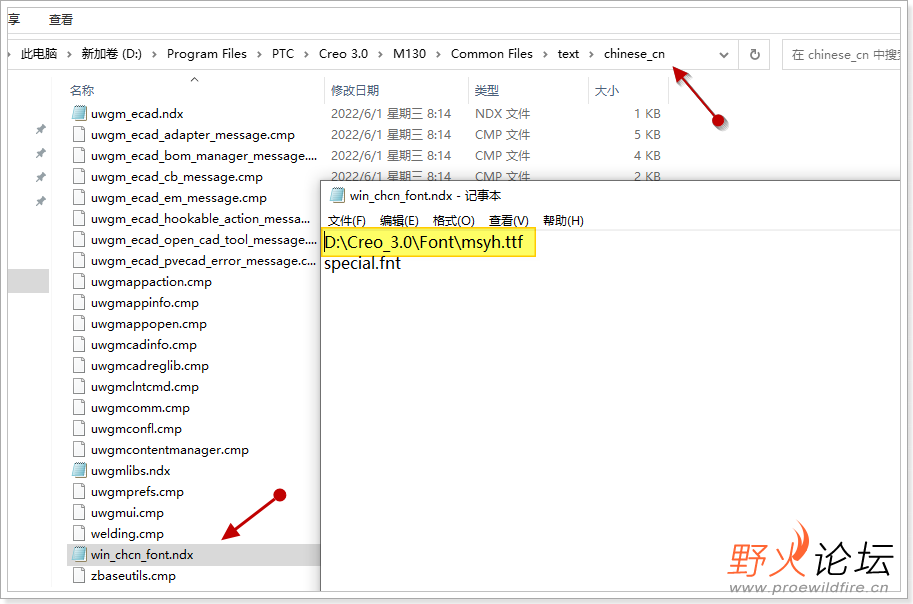
Task: Click the uwgmui.cmp file icon
Action: click(79, 512)
